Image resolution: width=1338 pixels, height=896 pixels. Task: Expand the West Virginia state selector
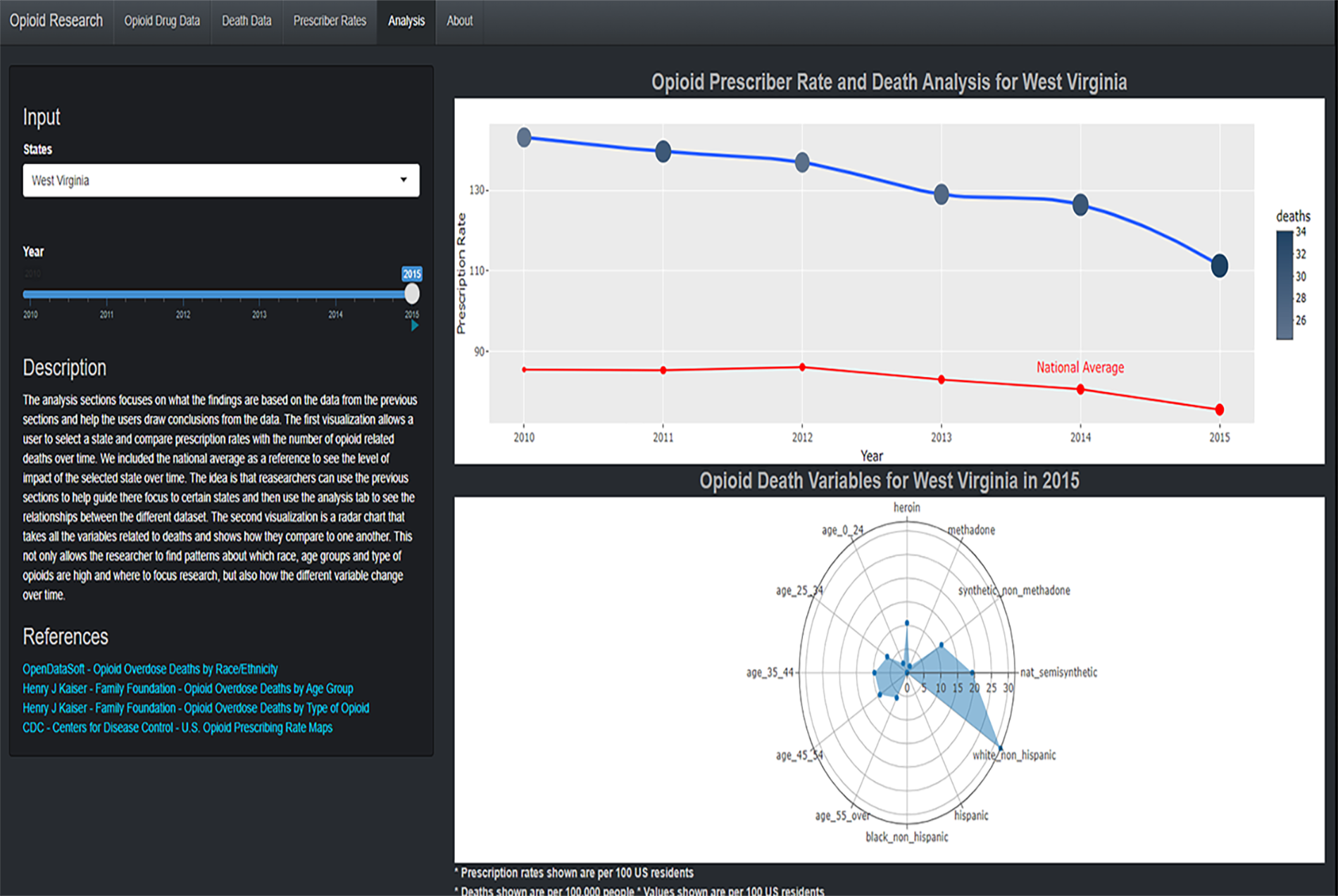[220, 181]
